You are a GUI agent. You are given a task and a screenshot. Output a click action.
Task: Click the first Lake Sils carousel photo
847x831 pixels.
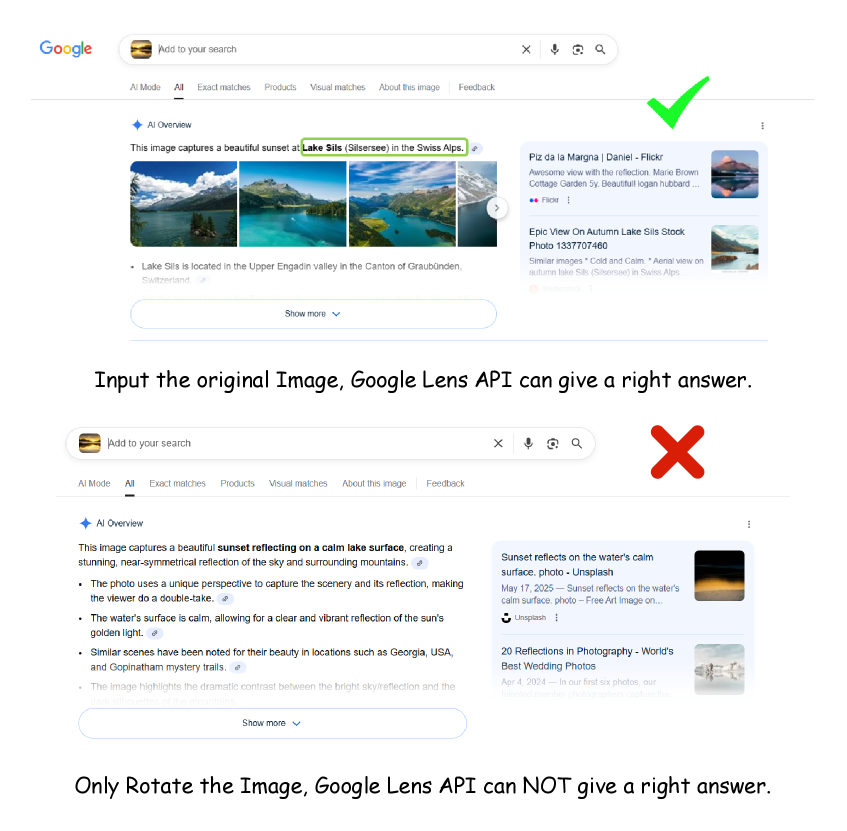(x=184, y=204)
